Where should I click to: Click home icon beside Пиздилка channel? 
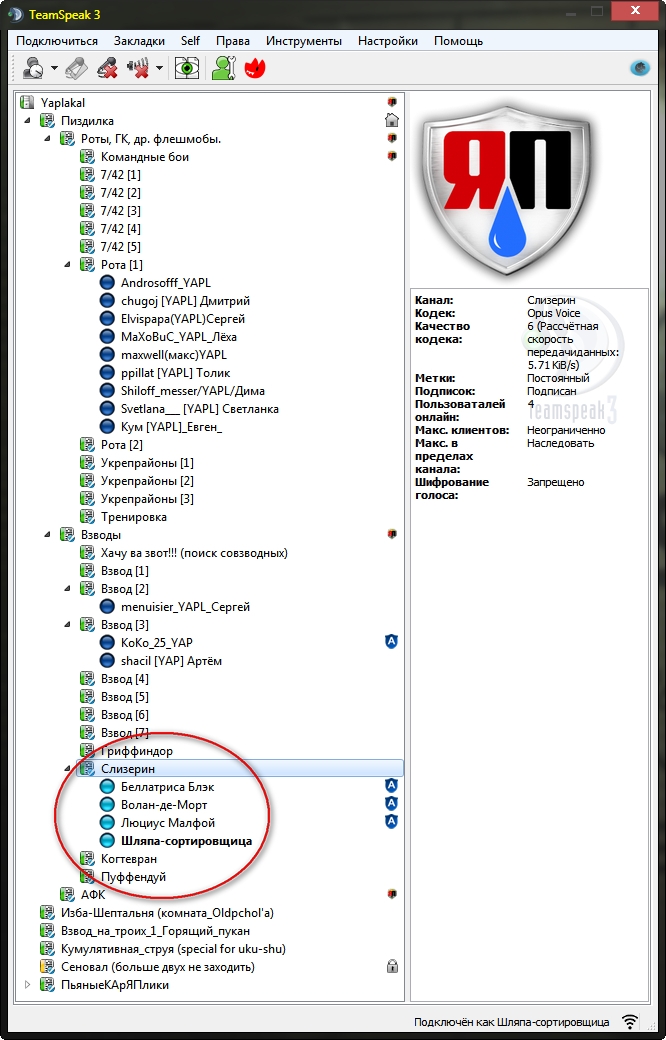pyautogui.click(x=392, y=121)
